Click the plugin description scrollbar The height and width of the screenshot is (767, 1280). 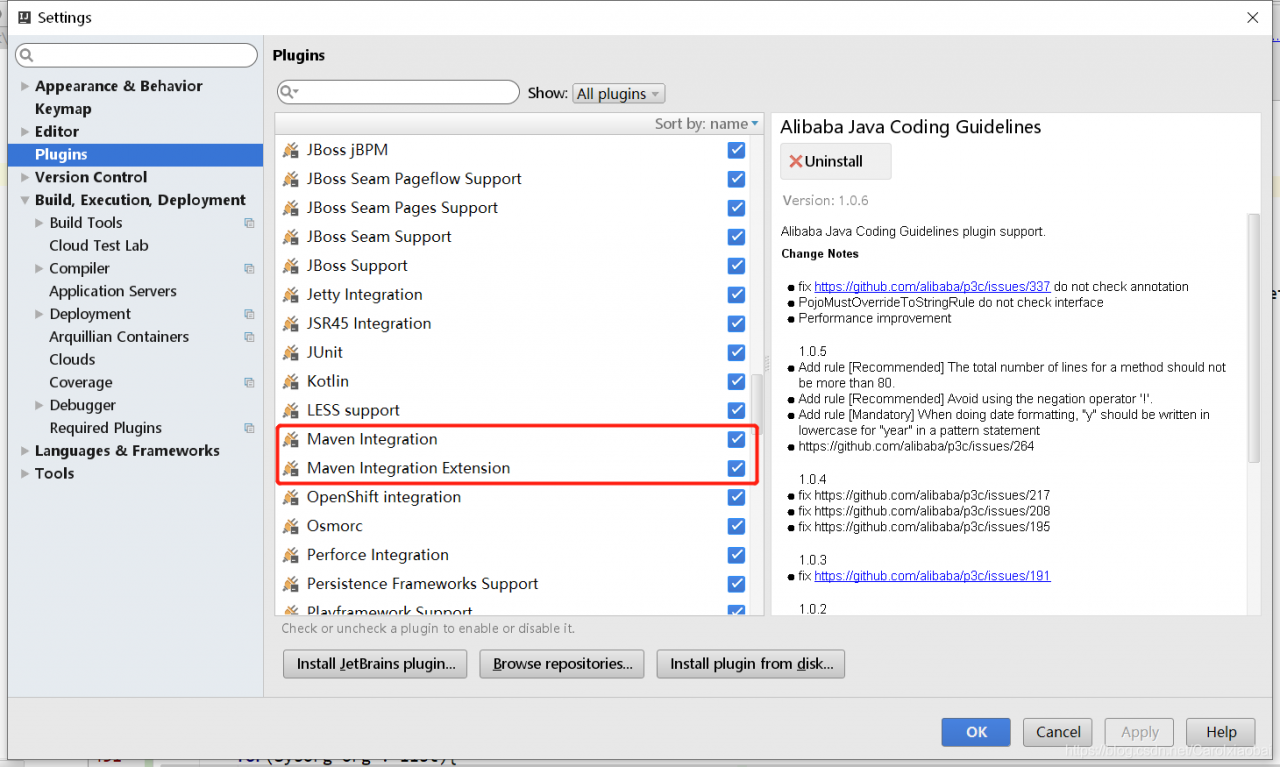coord(1254,337)
